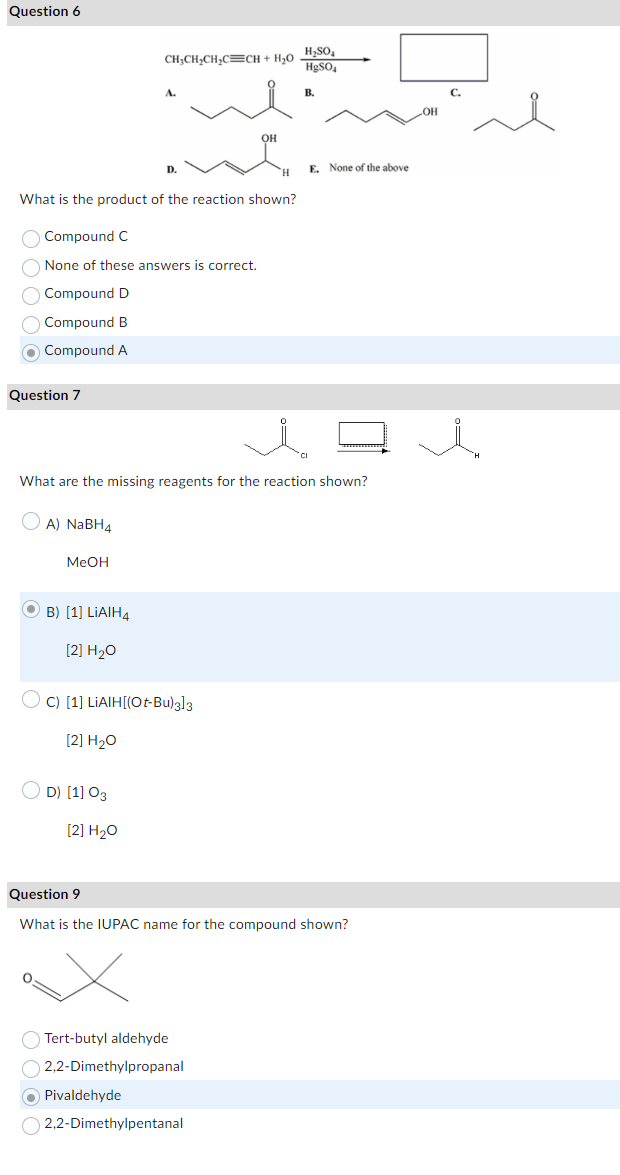This screenshot has width=620, height=1175.
Task: Select Compound D for Question 6
Action: pyautogui.click(x=30, y=294)
